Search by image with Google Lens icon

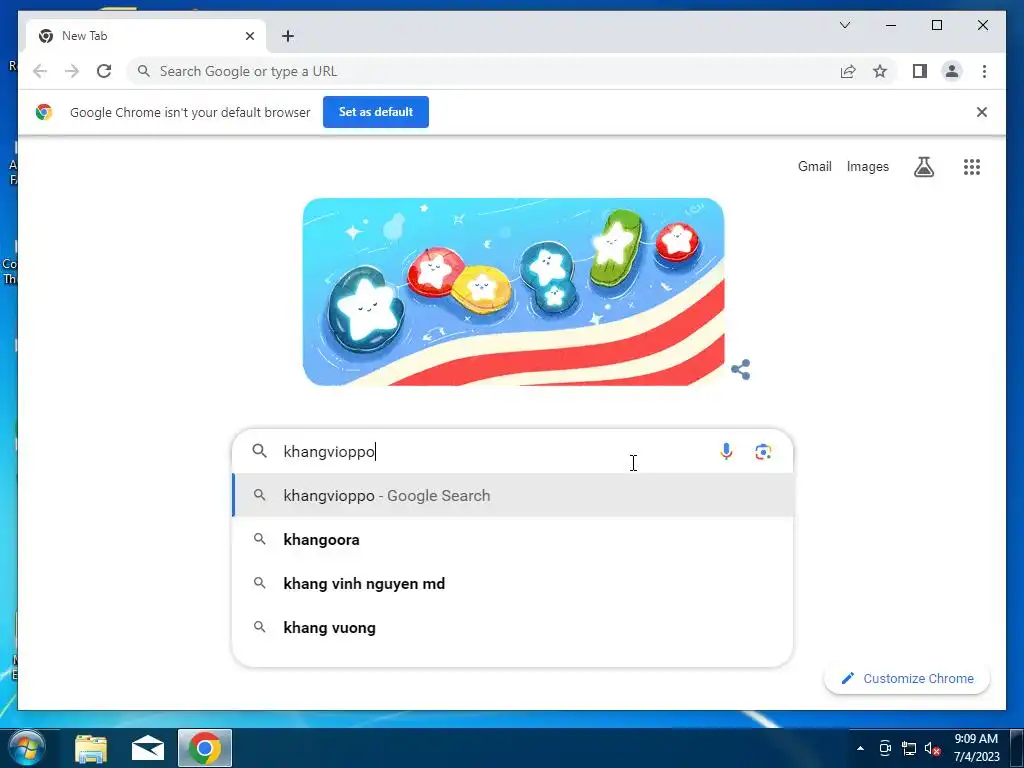pos(763,451)
